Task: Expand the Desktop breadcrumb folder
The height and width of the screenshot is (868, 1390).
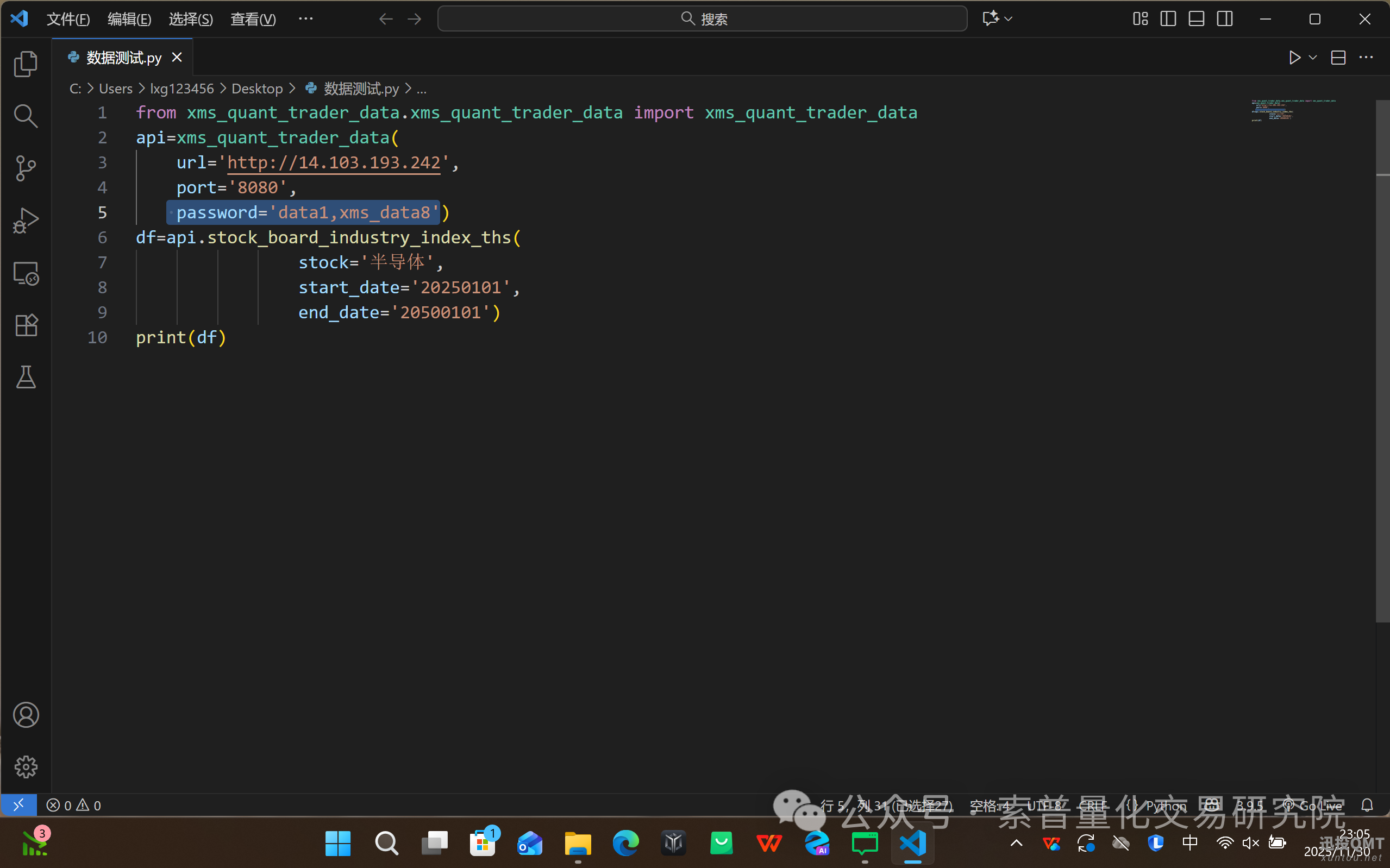Action: pyautogui.click(x=256, y=89)
